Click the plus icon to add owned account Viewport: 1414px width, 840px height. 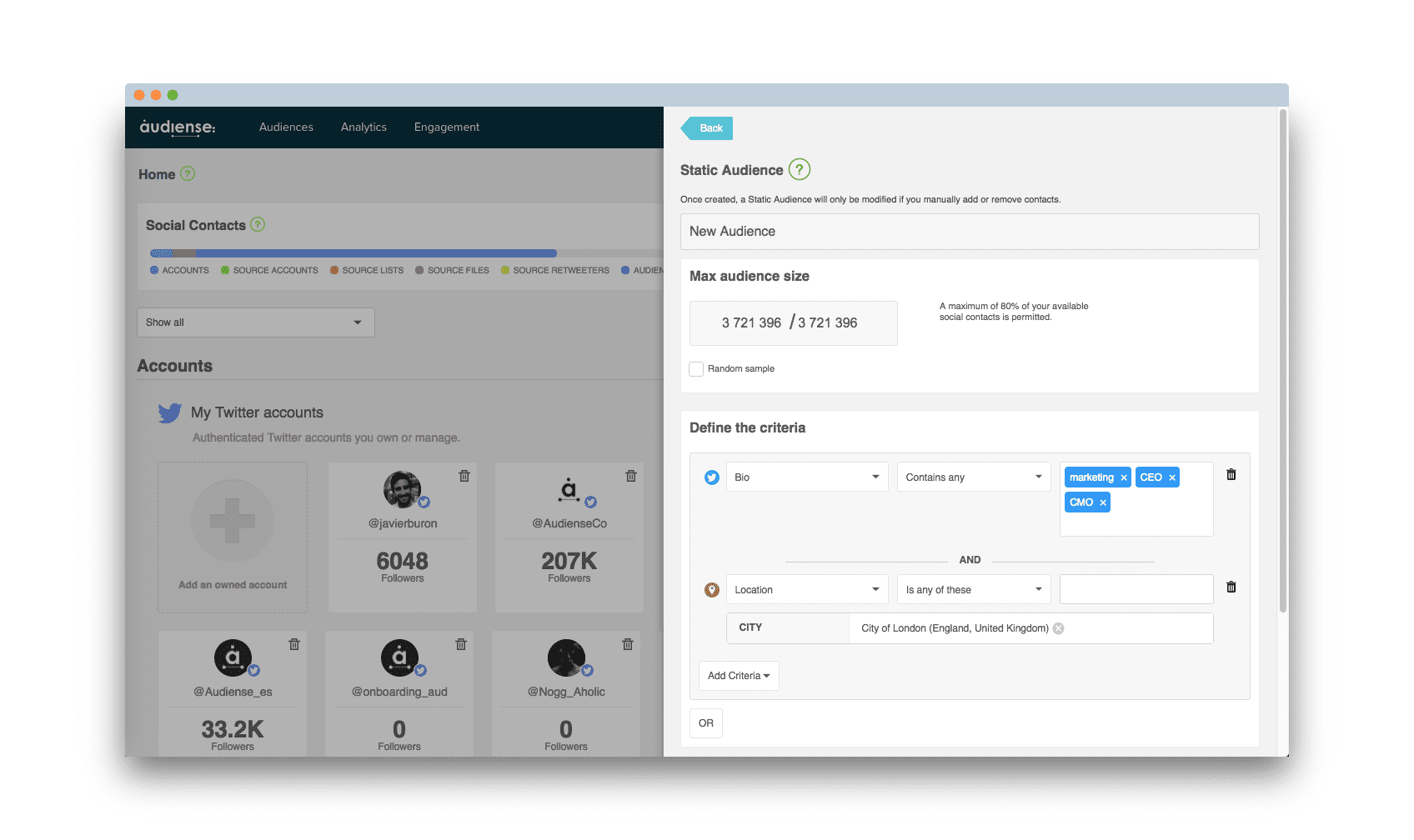coord(233,521)
